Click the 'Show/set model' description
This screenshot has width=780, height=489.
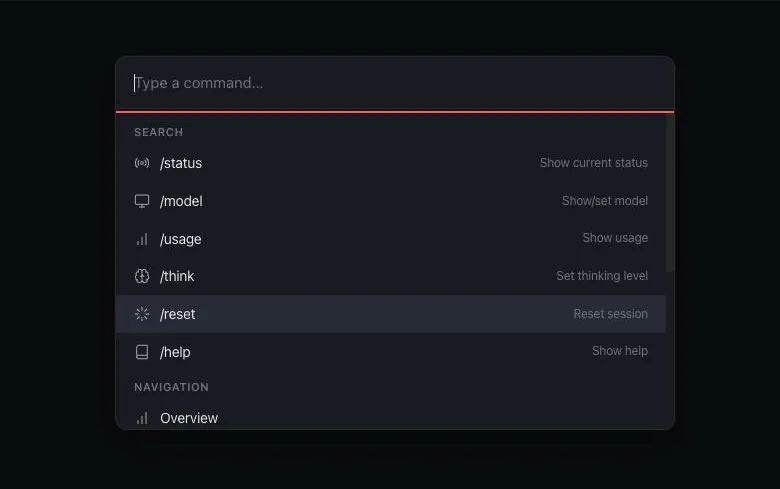(x=604, y=201)
